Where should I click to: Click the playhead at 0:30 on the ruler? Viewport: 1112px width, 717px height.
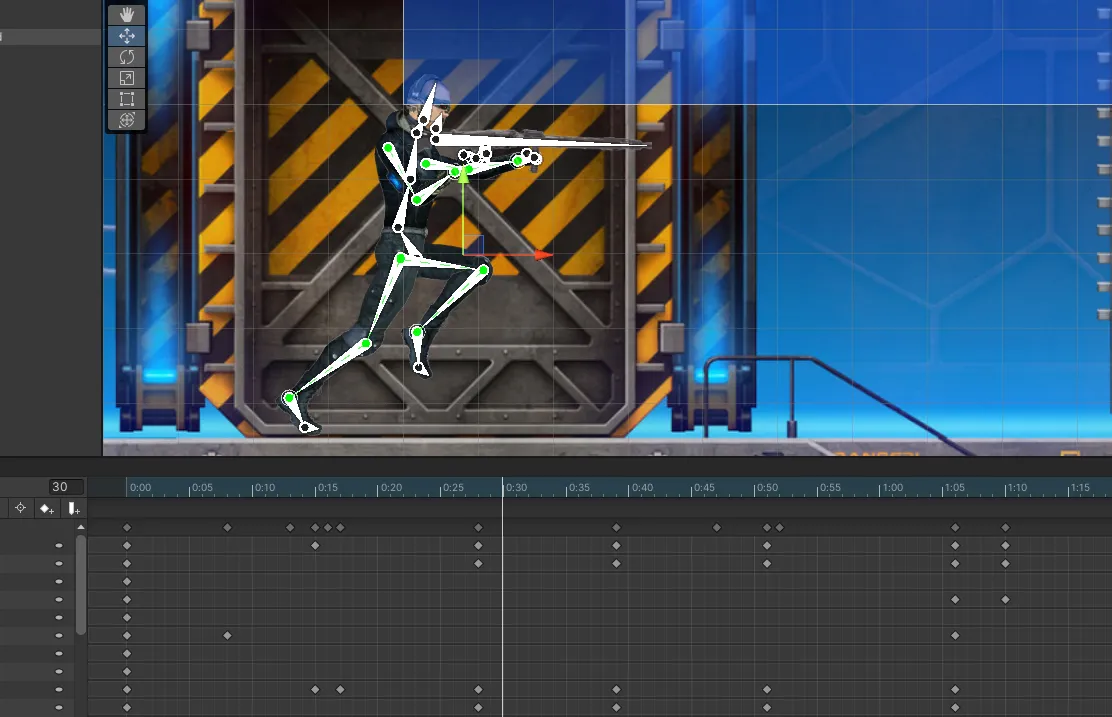coord(502,488)
